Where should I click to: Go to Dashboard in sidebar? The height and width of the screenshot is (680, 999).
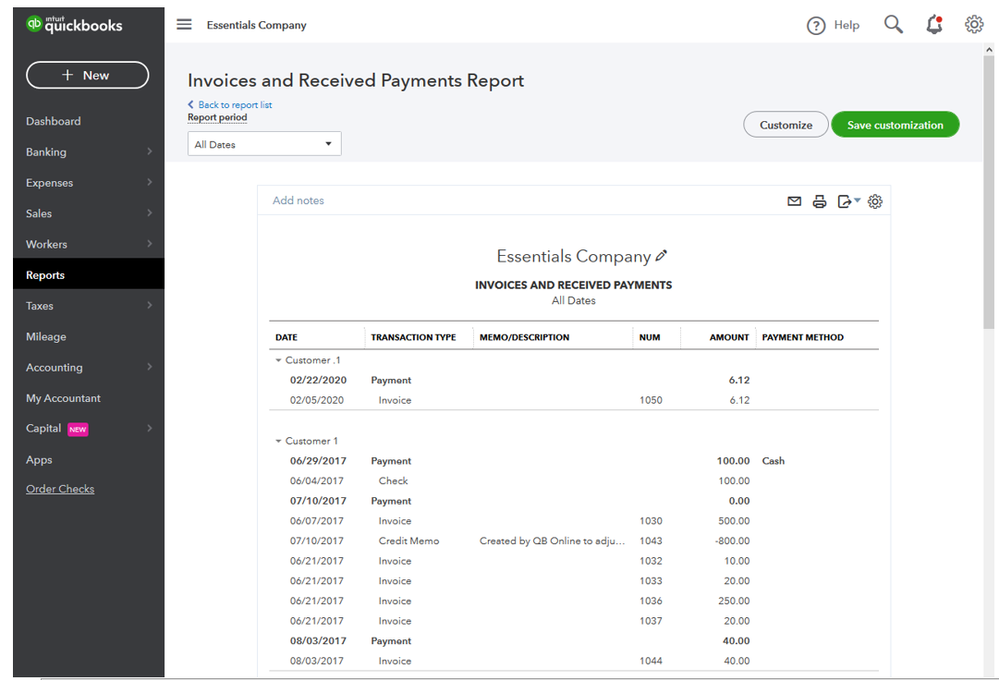pyautogui.click(x=54, y=121)
